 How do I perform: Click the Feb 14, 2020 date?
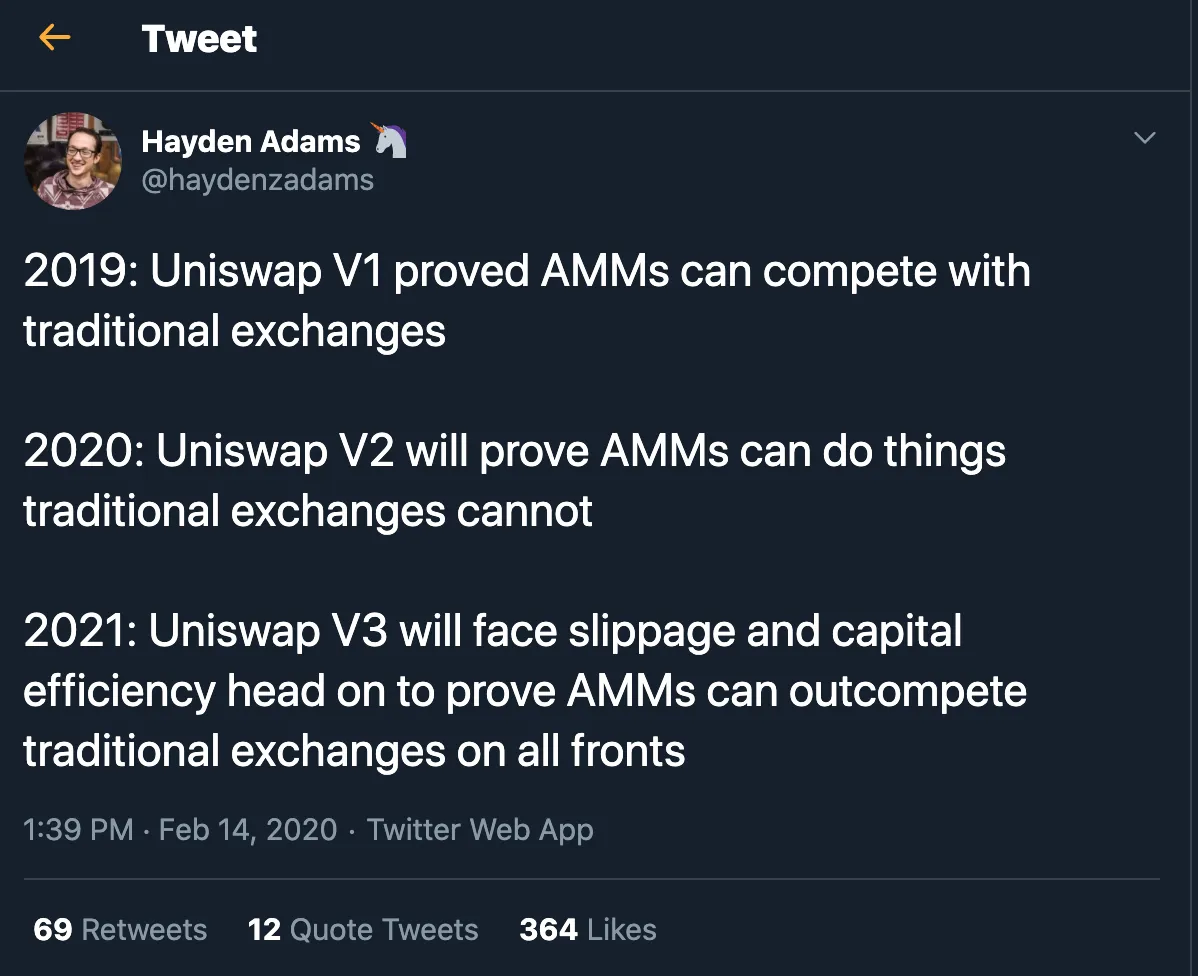coord(248,830)
